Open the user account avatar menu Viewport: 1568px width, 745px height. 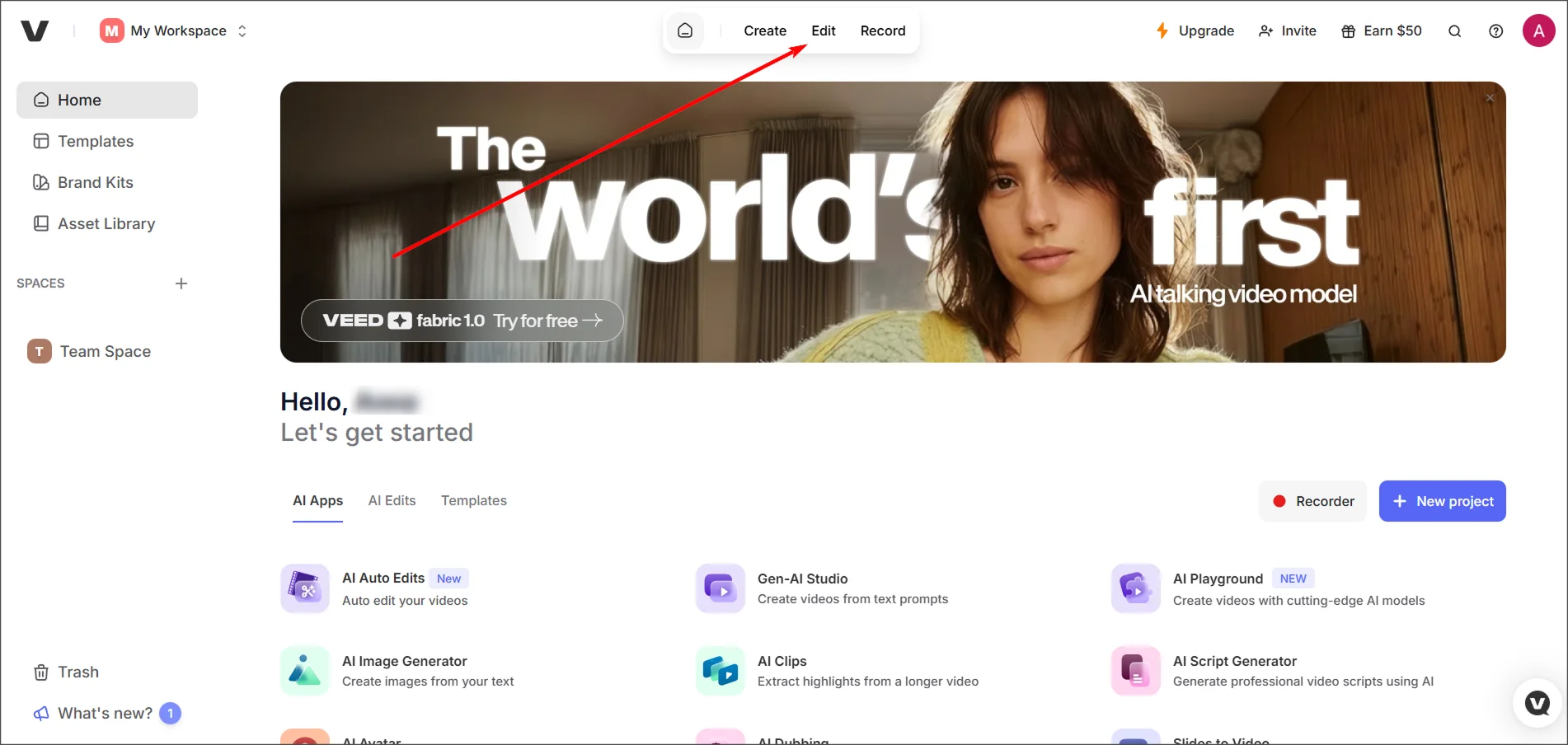1537,31
